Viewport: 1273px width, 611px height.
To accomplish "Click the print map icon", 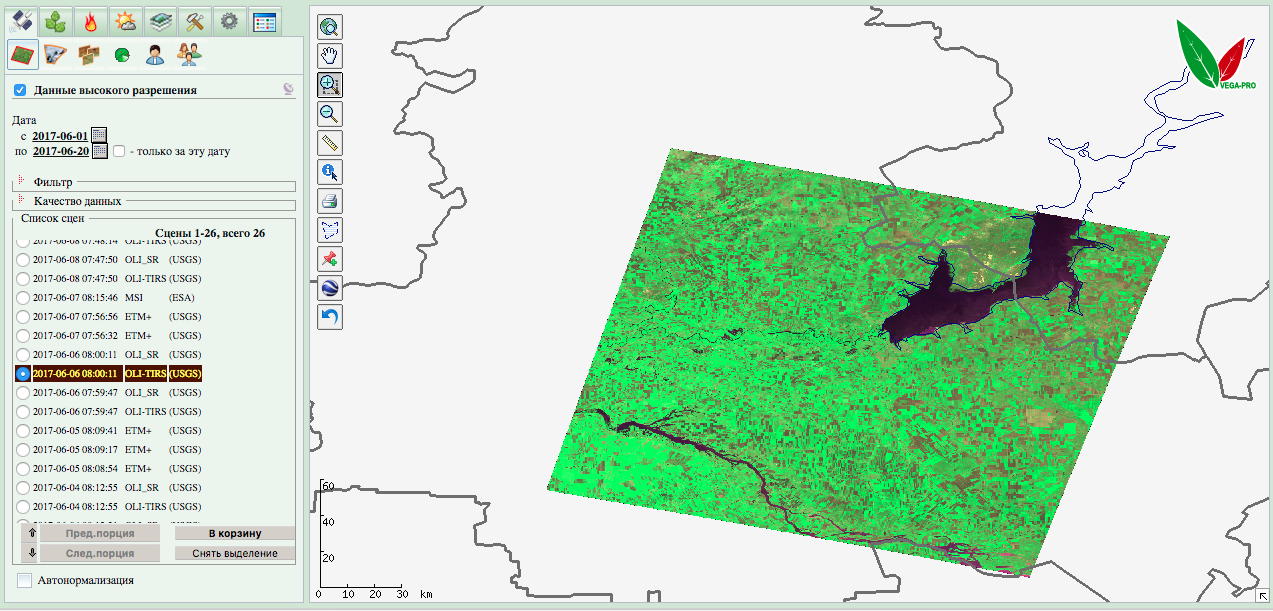I will click(330, 201).
